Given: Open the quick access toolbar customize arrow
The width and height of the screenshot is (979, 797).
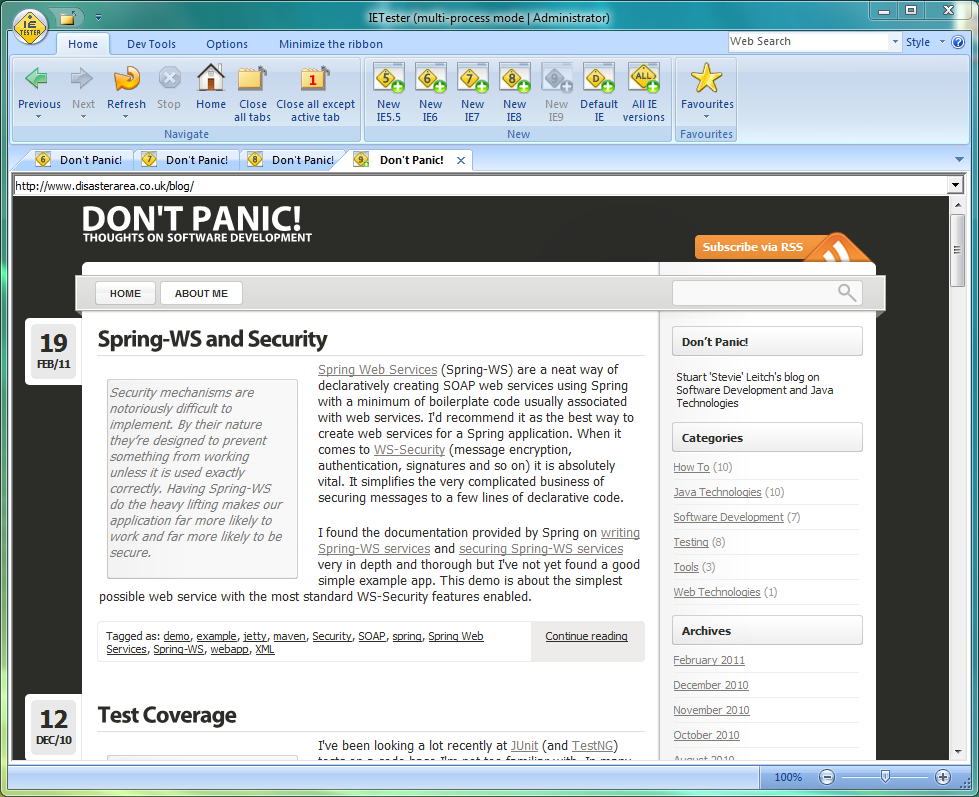Looking at the screenshot, I should 98,17.
